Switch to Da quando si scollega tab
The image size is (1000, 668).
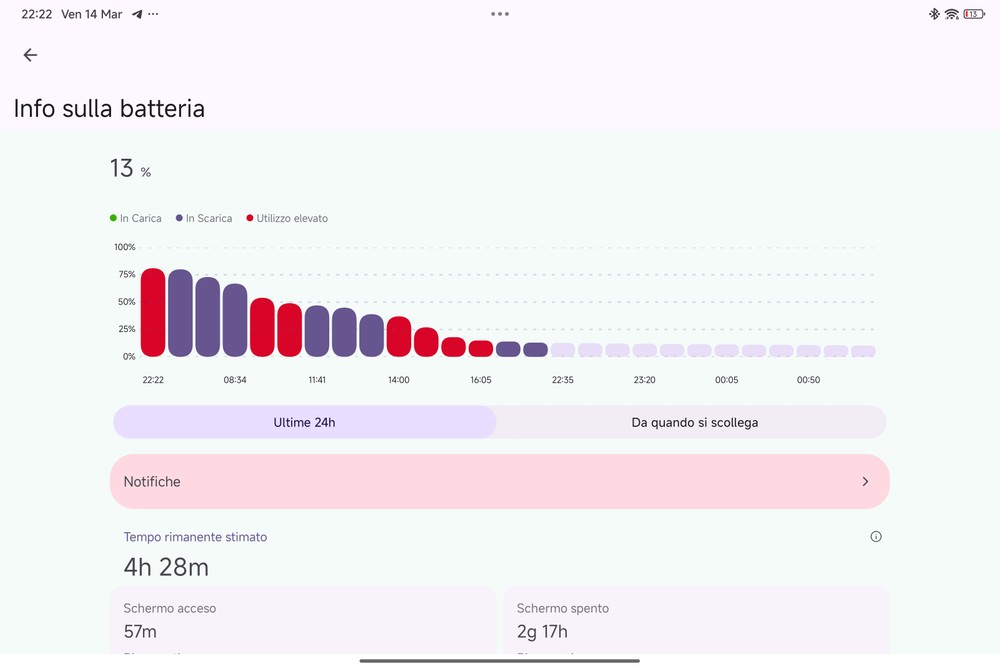tap(694, 422)
